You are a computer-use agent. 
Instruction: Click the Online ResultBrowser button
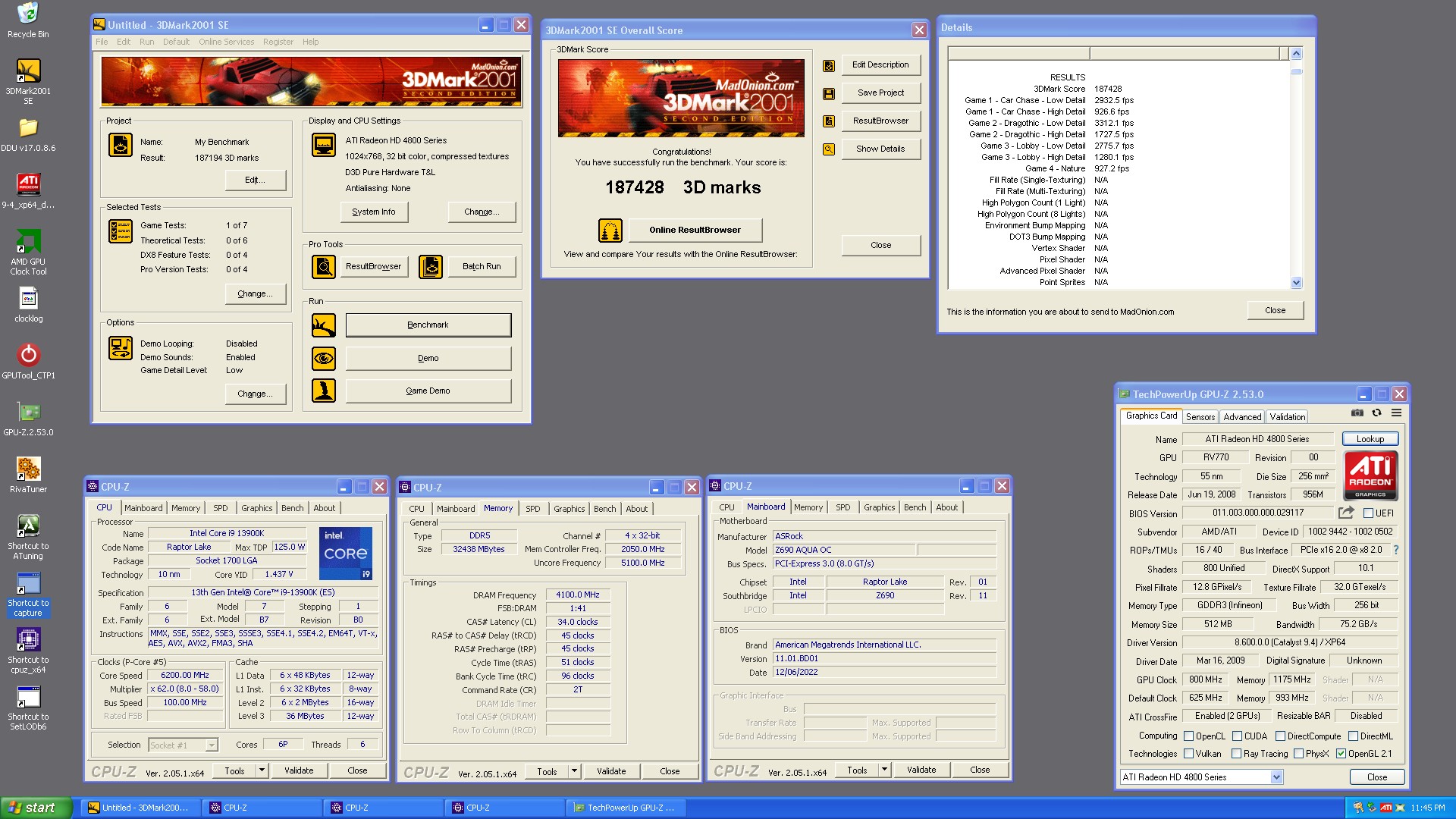coord(695,230)
